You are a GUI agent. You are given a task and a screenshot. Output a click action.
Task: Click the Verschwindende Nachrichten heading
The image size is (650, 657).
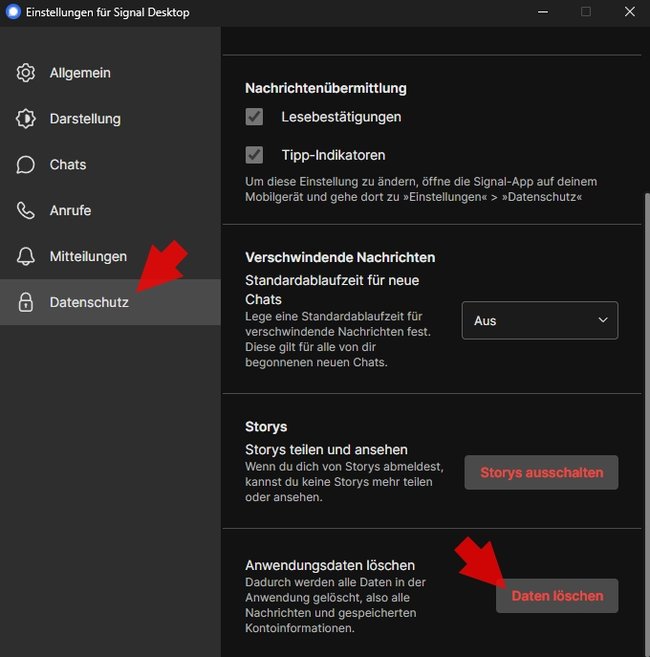pyautogui.click(x=340, y=257)
